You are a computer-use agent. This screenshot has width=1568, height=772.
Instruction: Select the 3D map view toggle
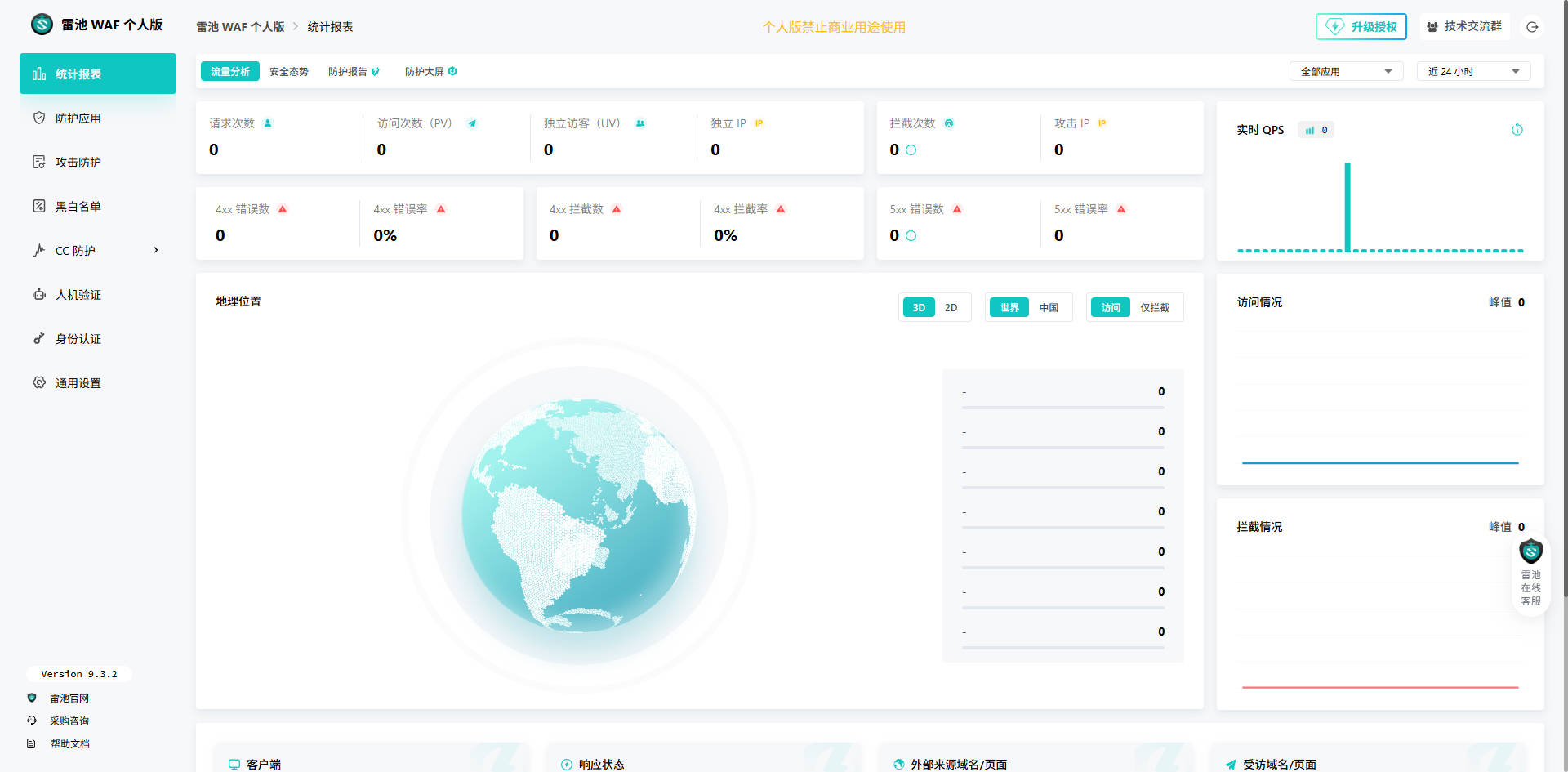919,307
